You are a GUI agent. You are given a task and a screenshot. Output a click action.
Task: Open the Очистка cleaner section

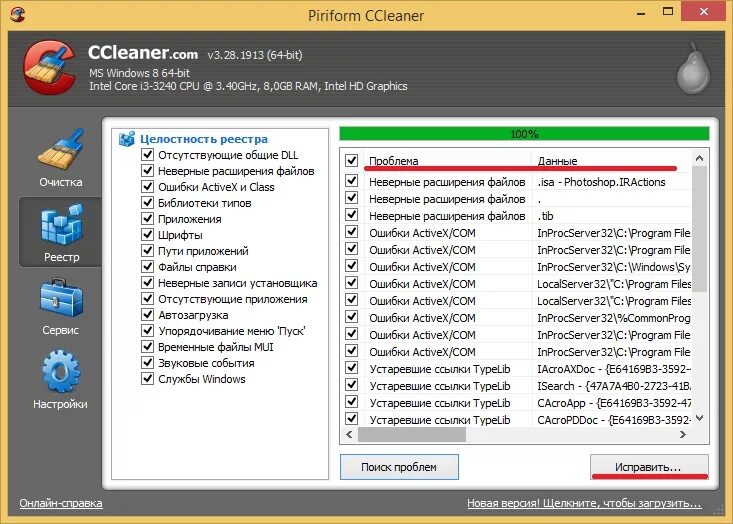click(x=61, y=159)
